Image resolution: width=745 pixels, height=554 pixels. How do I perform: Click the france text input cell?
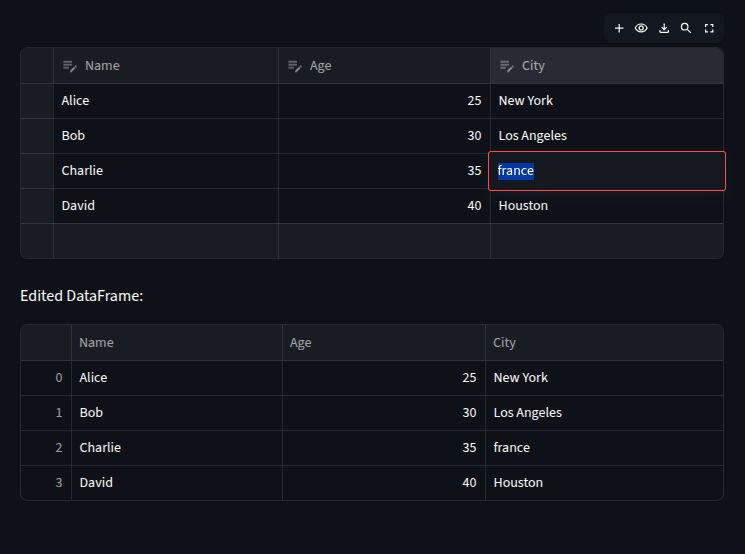pos(607,171)
